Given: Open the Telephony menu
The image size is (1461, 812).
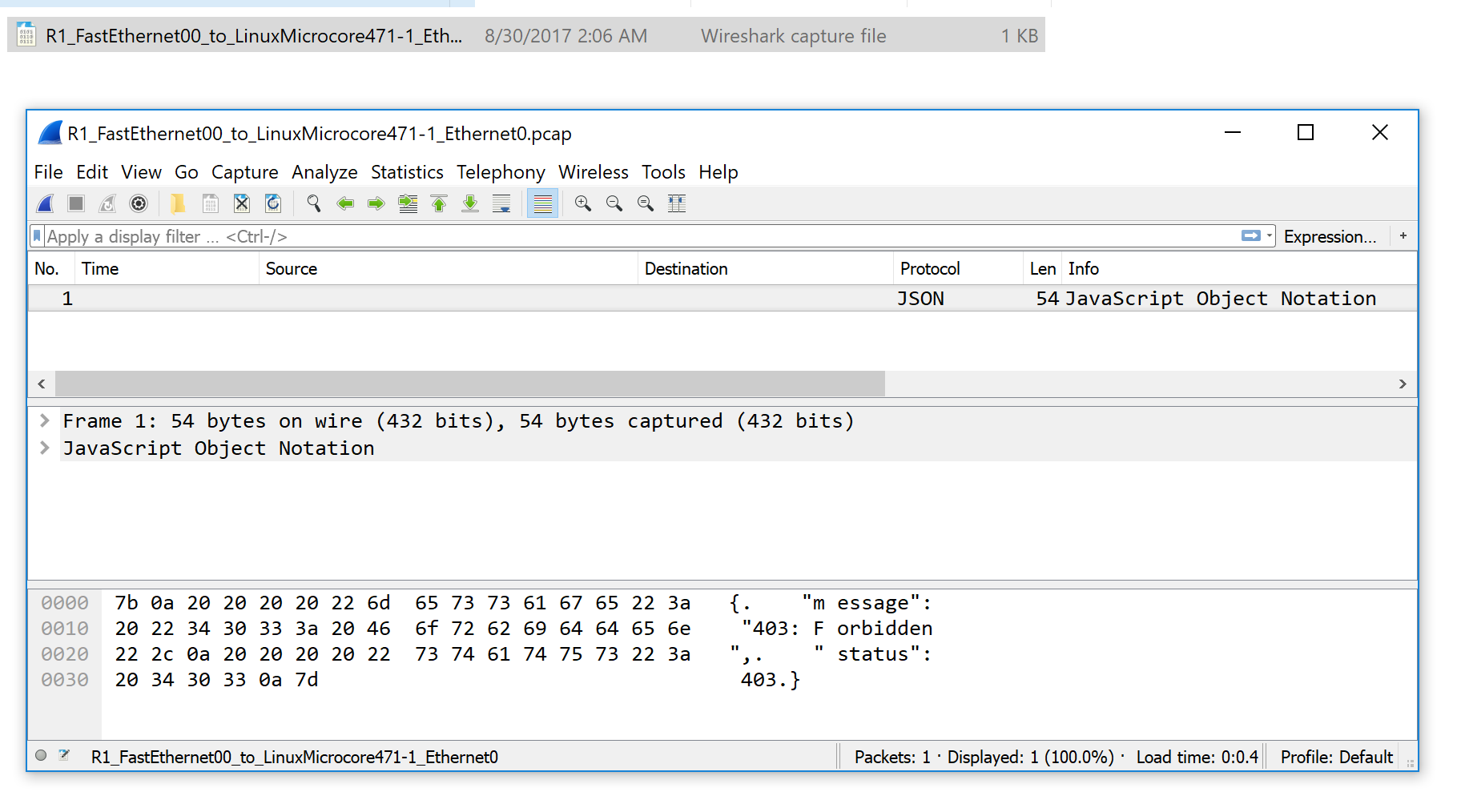Looking at the screenshot, I should 501,172.
